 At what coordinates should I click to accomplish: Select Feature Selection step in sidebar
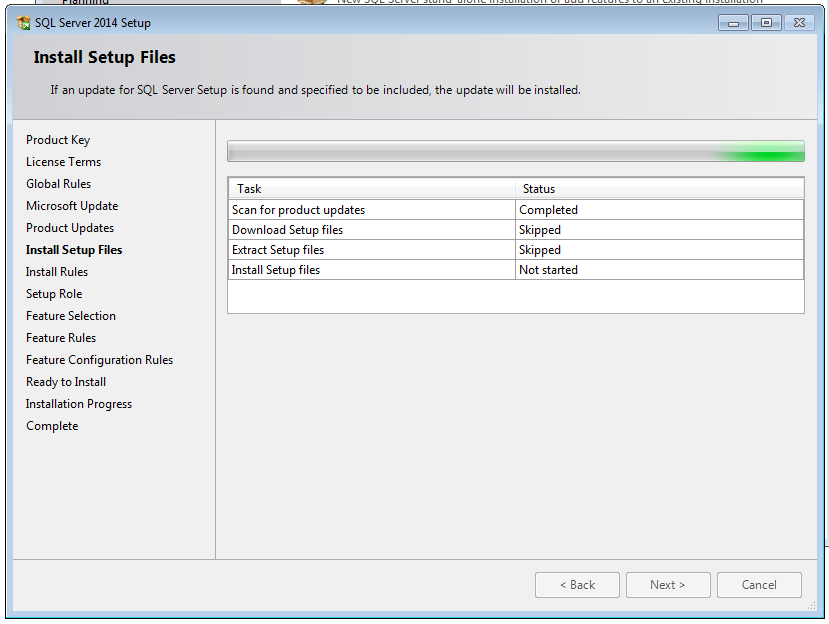(71, 316)
